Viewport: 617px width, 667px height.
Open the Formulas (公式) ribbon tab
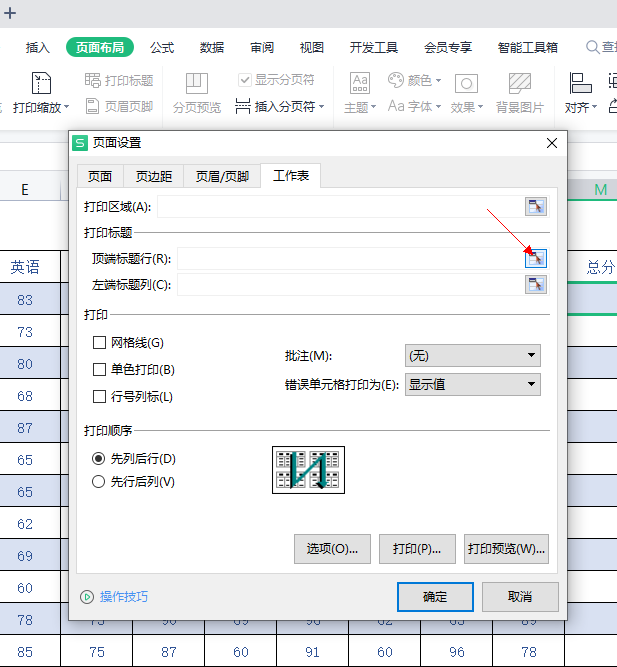(x=162, y=47)
